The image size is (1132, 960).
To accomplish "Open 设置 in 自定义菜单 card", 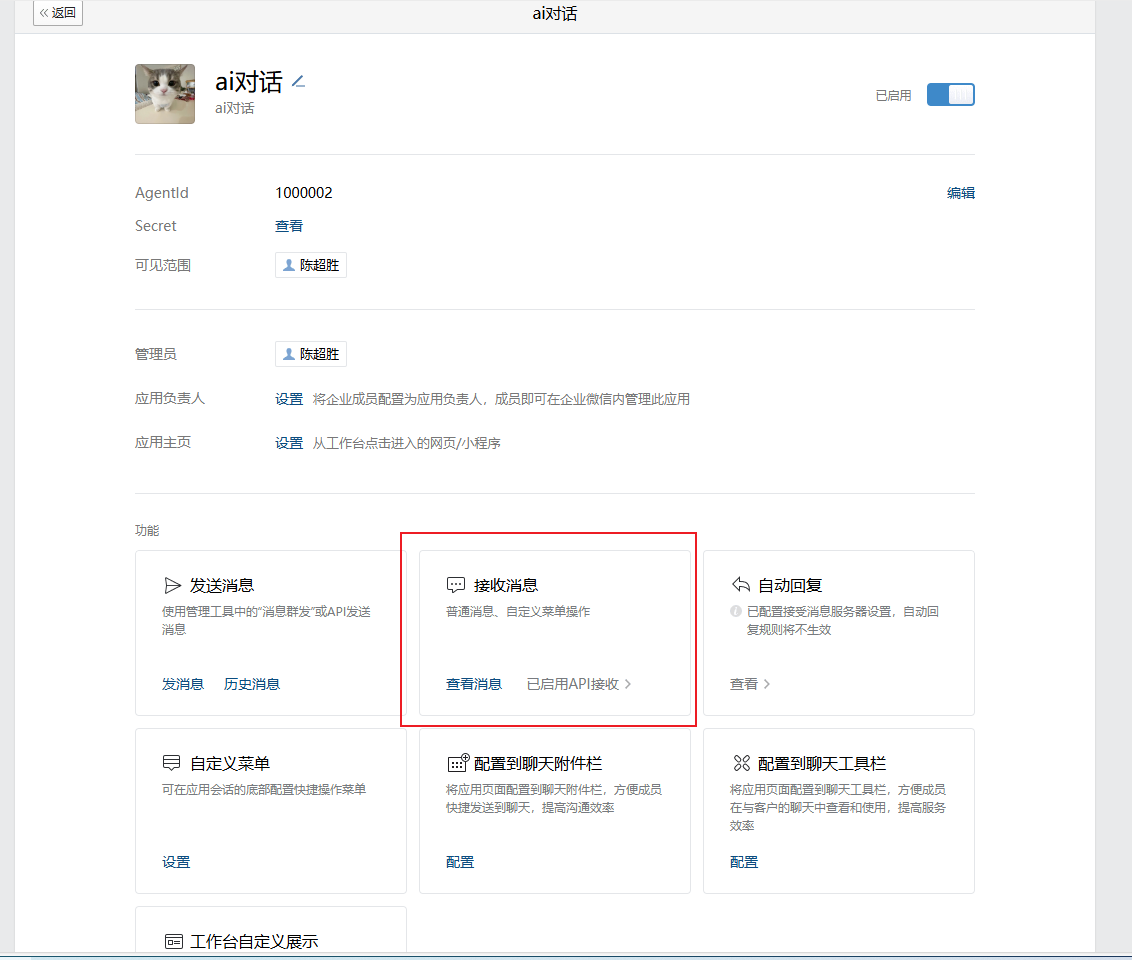I will [176, 863].
